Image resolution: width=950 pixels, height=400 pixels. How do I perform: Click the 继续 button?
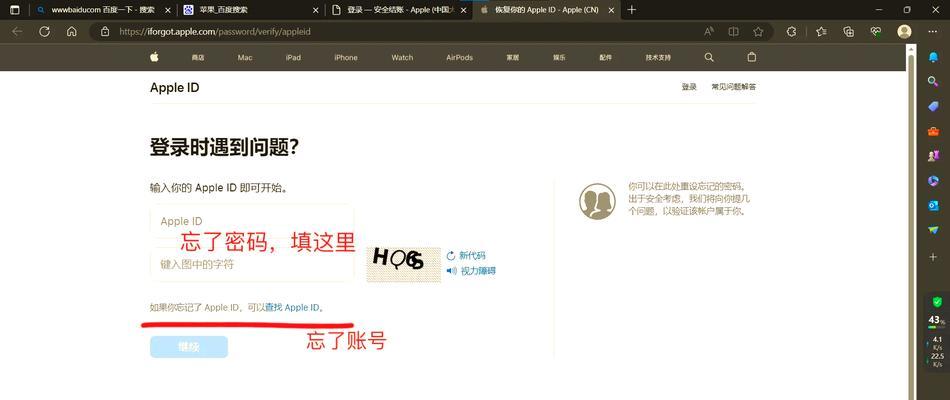189,347
